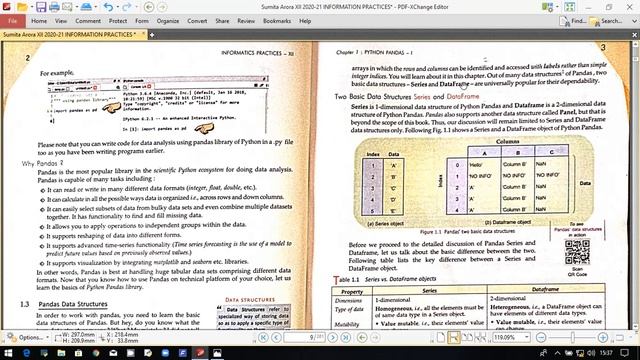This screenshot has width=640, height=360.
Task: Expand the Undo history dropdown arrow
Action: click(117, 7)
